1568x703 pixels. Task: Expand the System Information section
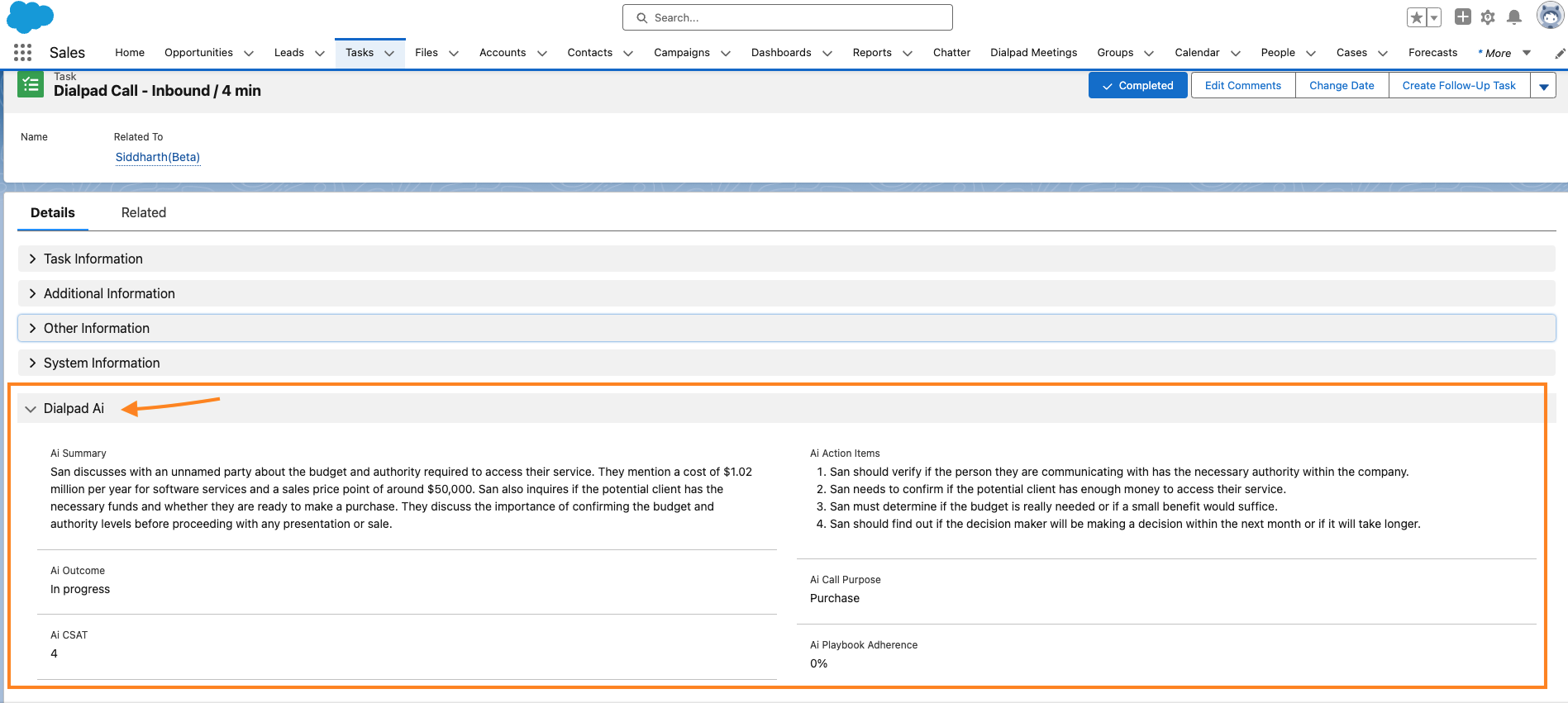pos(786,363)
